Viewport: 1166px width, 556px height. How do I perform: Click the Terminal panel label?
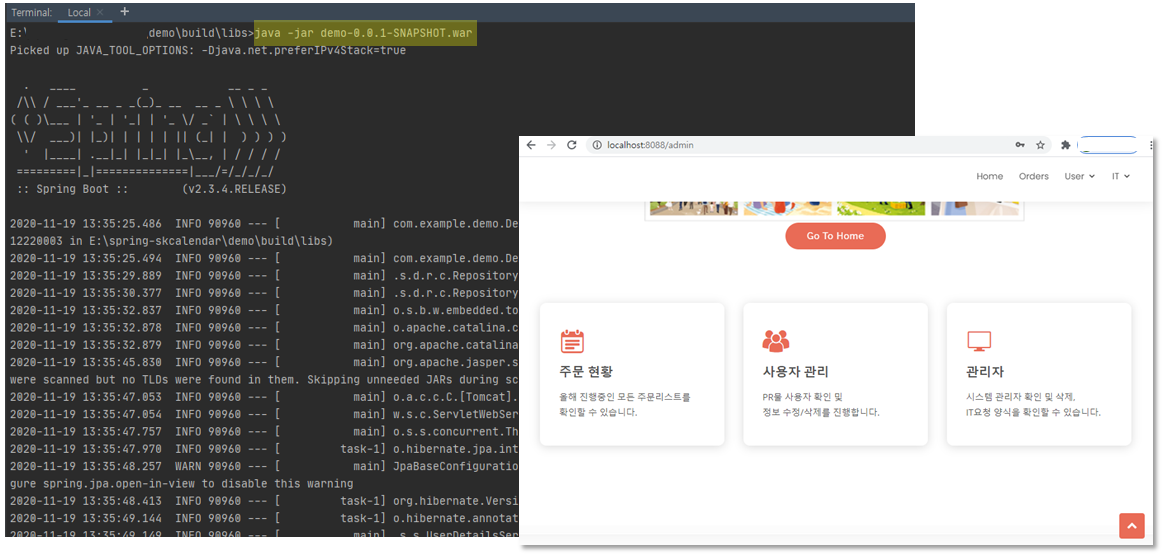coord(31,13)
